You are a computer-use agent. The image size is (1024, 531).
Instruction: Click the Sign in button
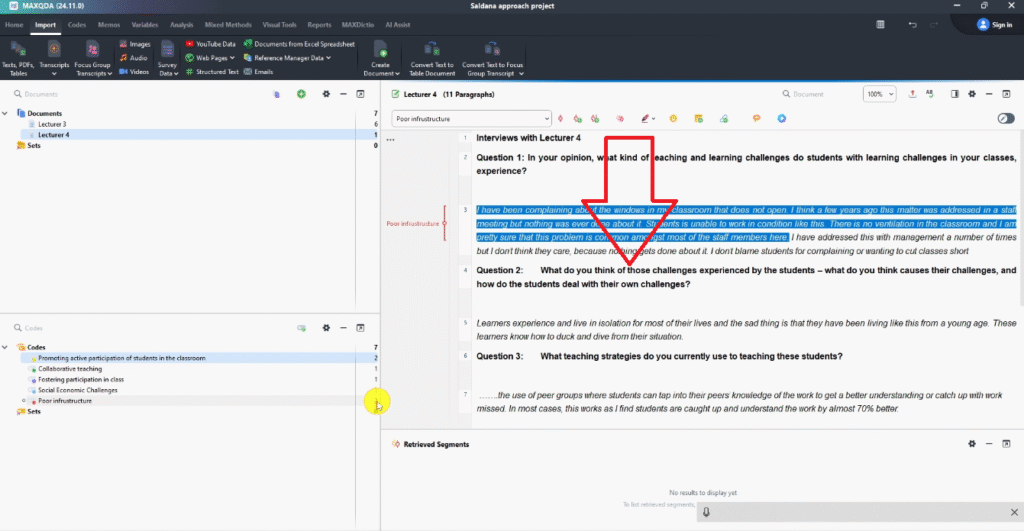(x=994, y=24)
